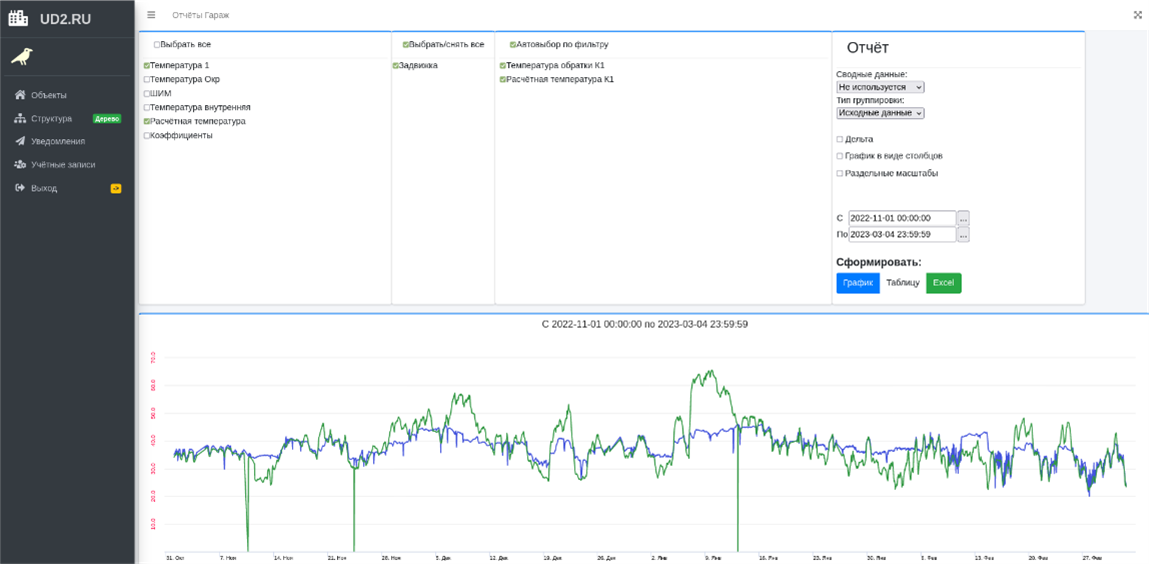Viewport: 1149px width, 564px height.
Task: Click the users icon beside Учётные записи
Action: (20, 165)
